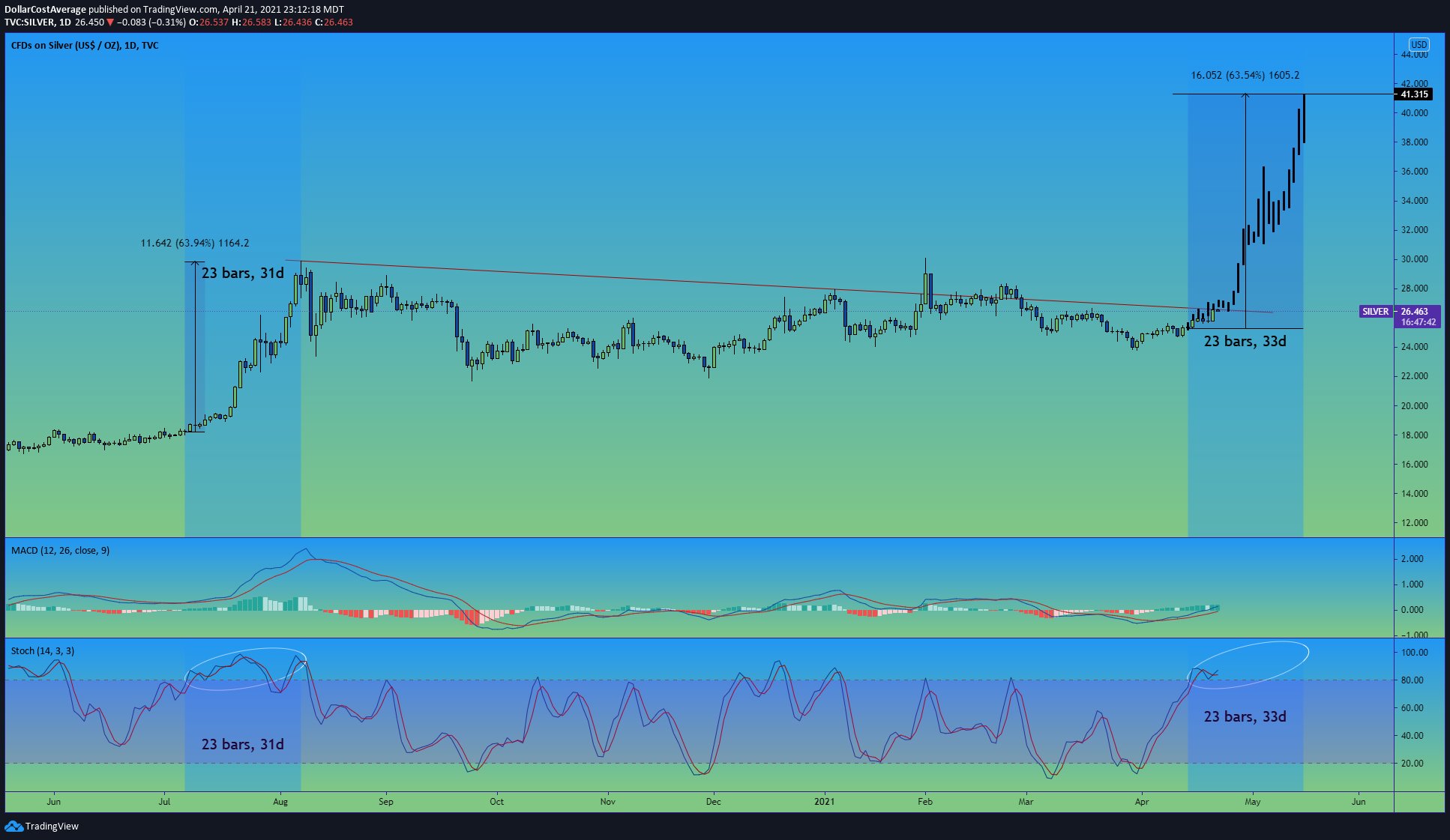
Task: Click the USD currency badge
Action: [1419, 44]
